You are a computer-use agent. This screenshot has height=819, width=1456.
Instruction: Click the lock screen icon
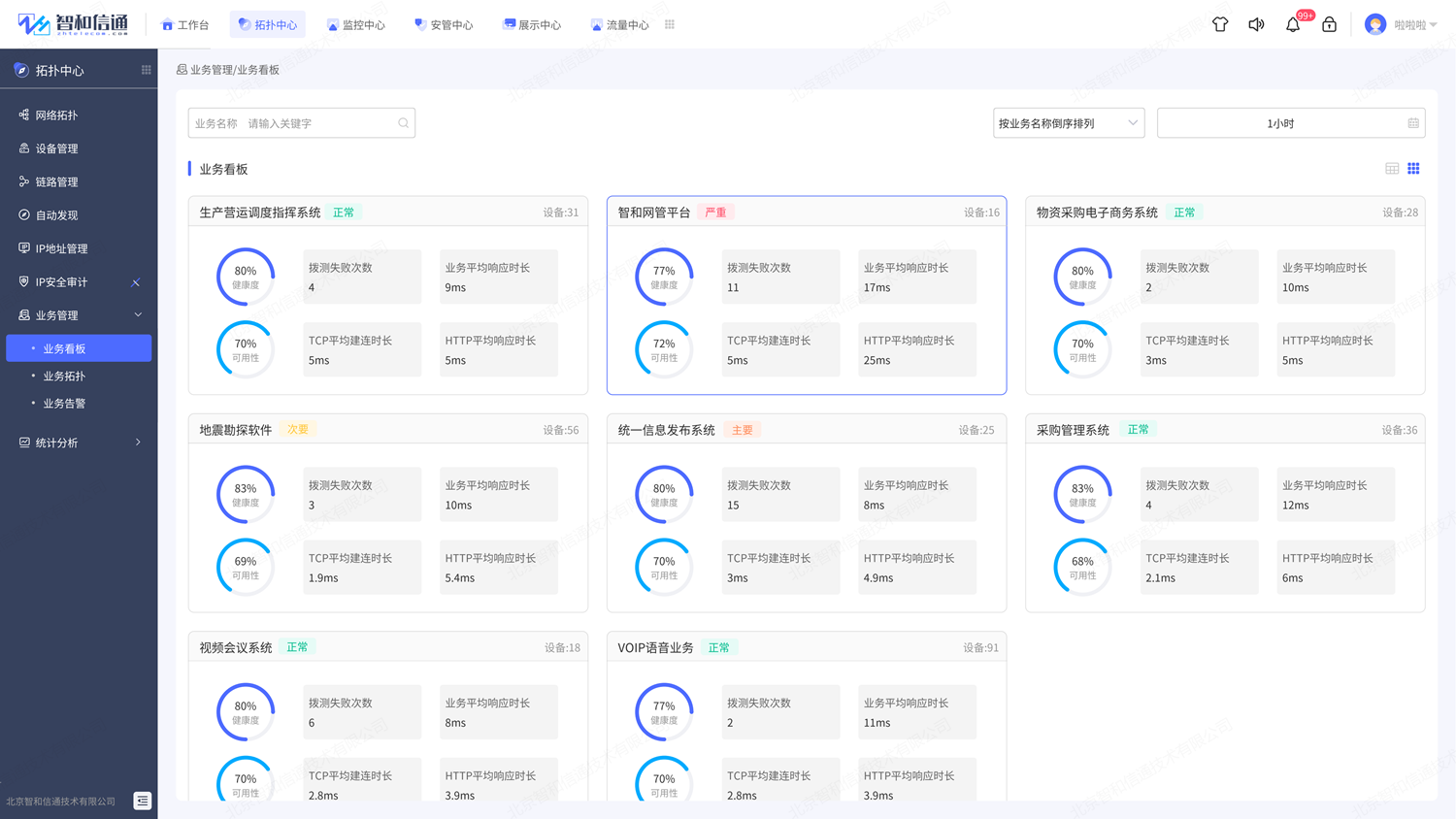click(1329, 24)
